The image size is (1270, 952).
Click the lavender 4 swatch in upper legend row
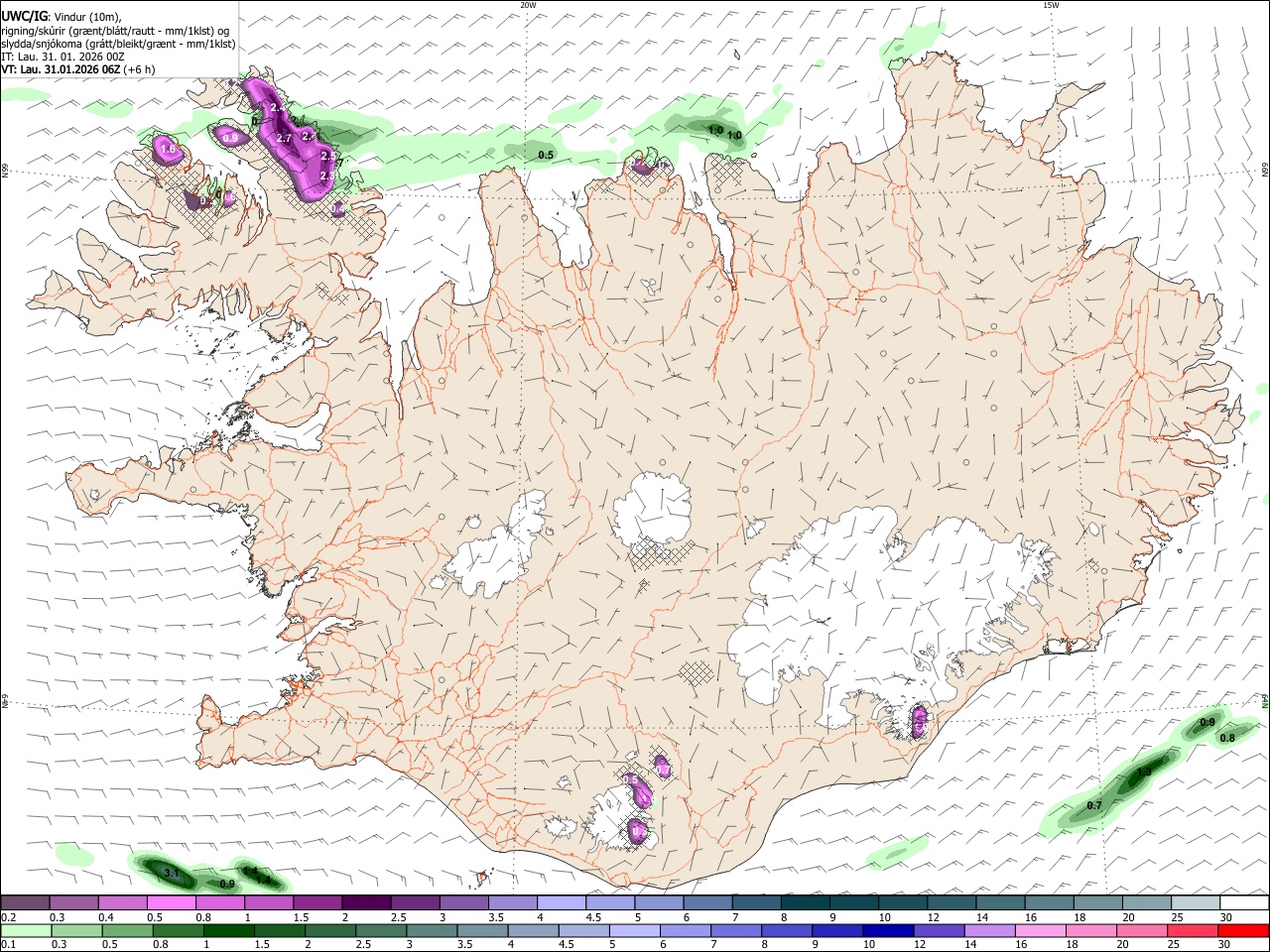(x=562, y=903)
